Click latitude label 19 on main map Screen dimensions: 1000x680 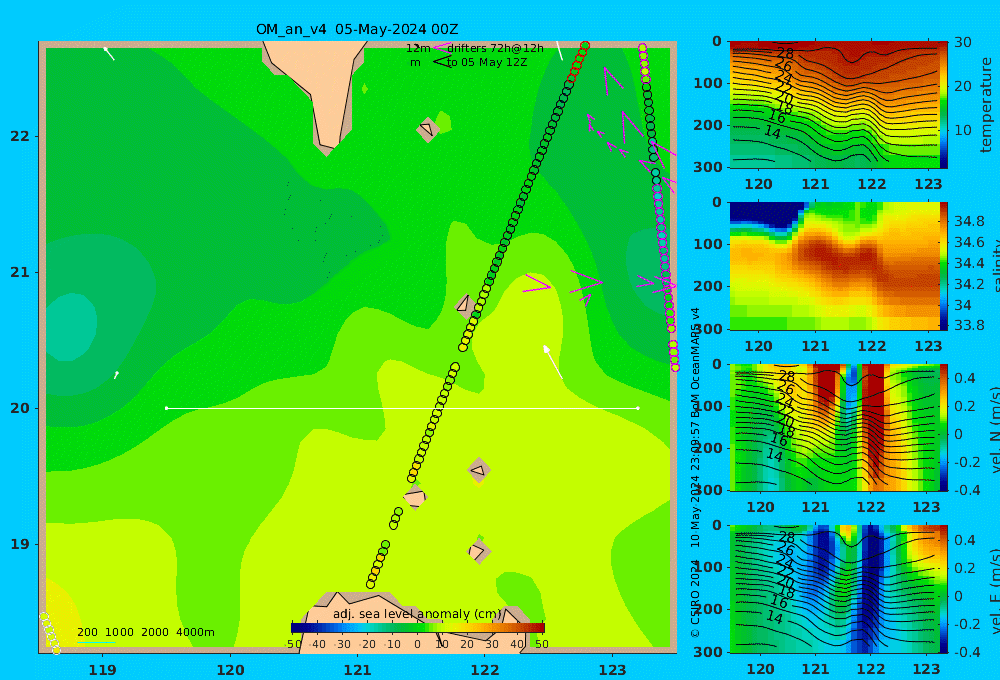coord(20,544)
